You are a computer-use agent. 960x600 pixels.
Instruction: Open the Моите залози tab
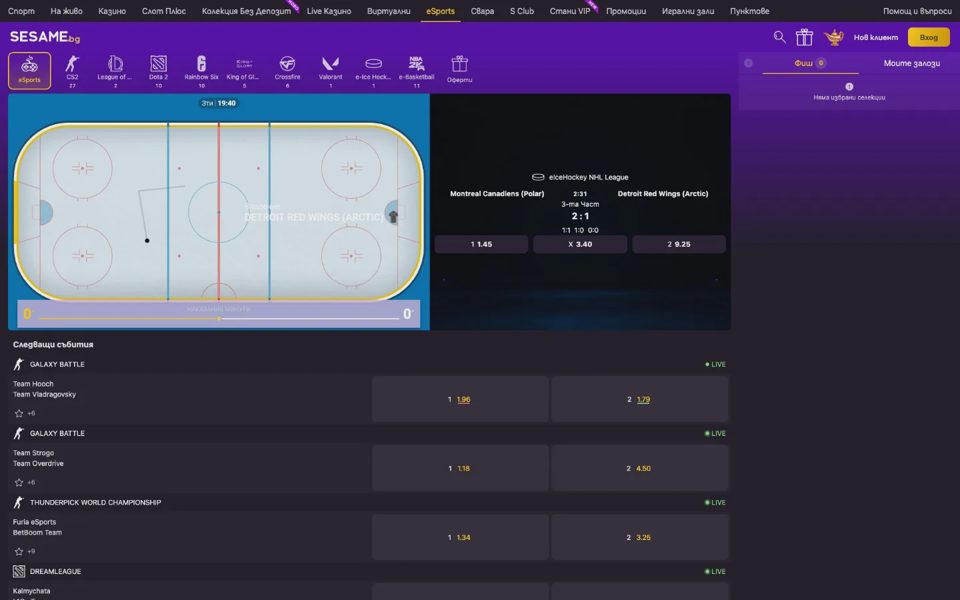click(912, 63)
